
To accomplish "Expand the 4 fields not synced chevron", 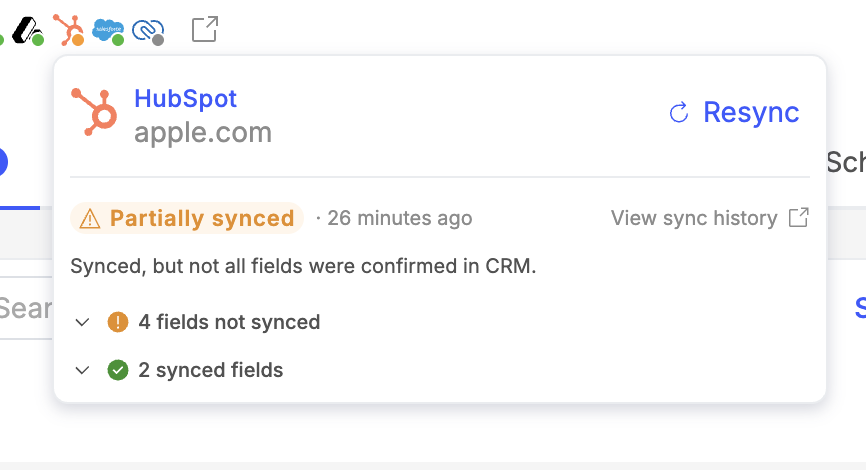I will 83,322.
